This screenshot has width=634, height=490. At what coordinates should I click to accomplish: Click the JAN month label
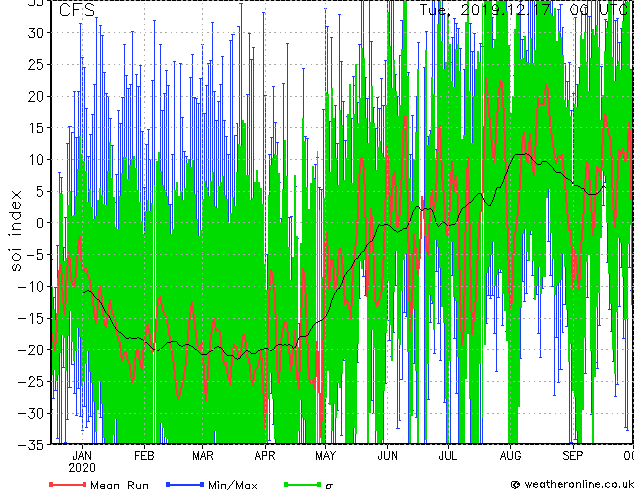(x=82, y=456)
